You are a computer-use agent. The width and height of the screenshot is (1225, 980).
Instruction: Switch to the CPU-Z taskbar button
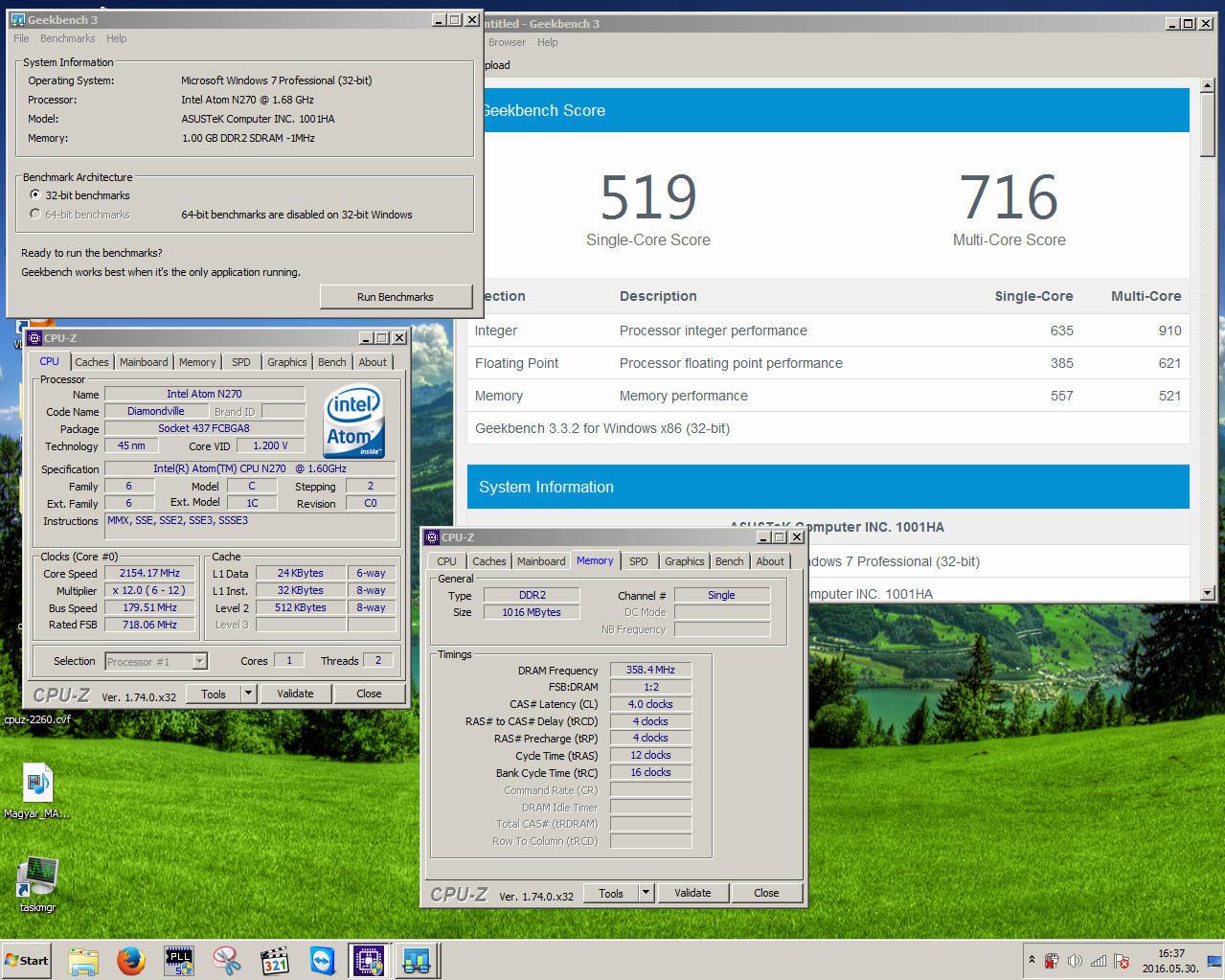point(369,960)
